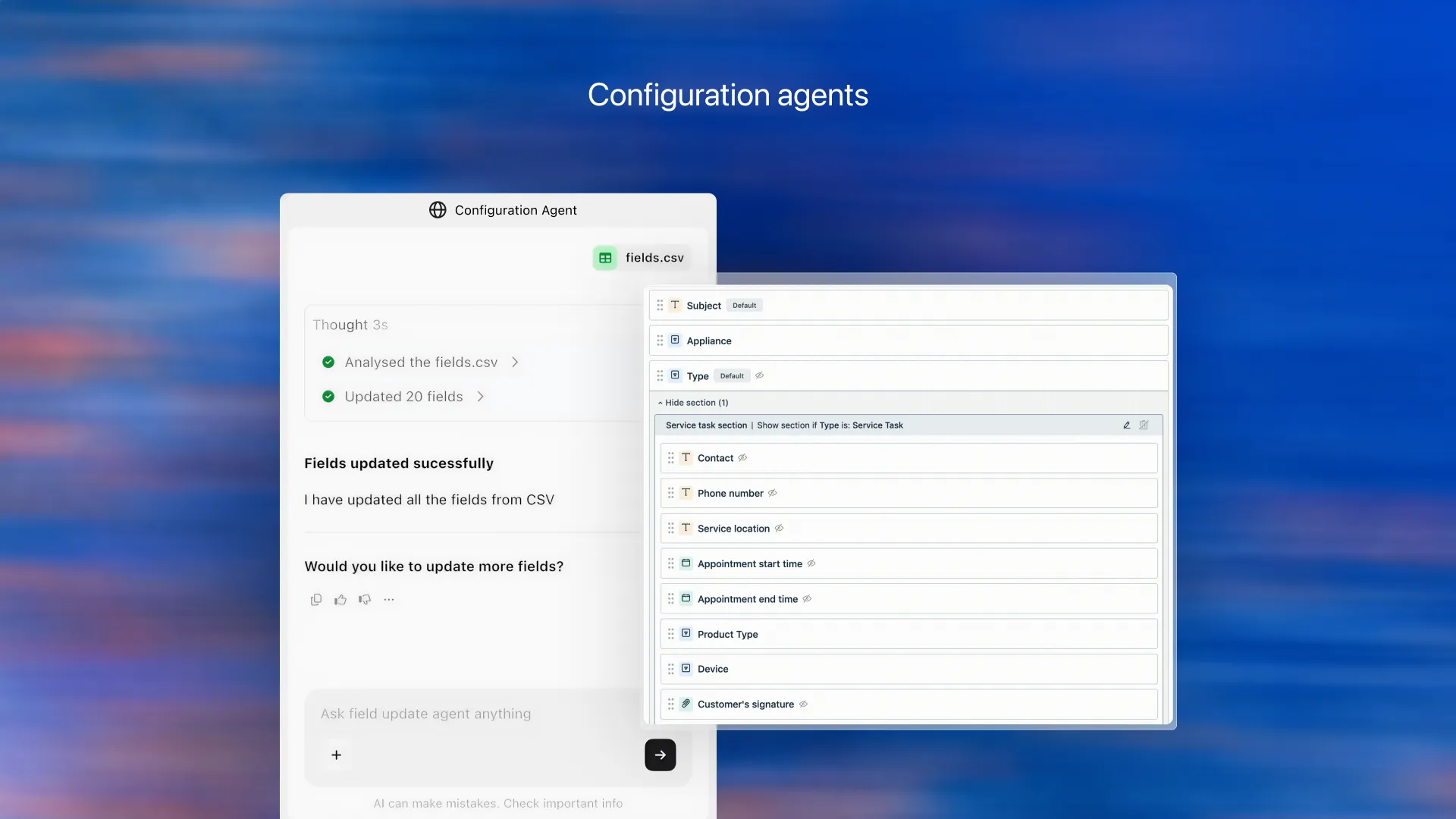Click the Thought 3s label
The height and width of the screenshot is (819, 1456).
tap(350, 325)
